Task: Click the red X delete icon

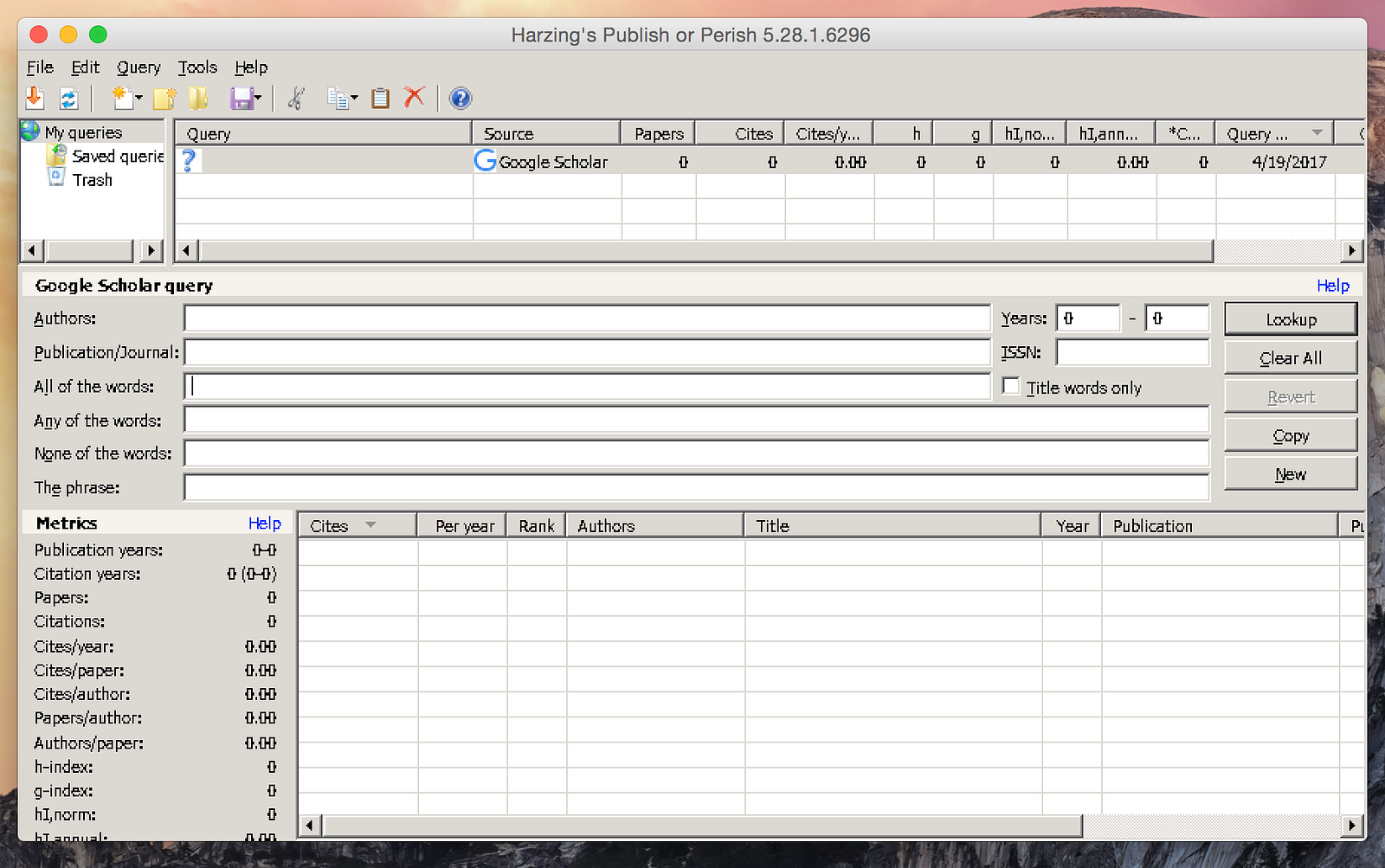Action: click(x=415, y=97)
